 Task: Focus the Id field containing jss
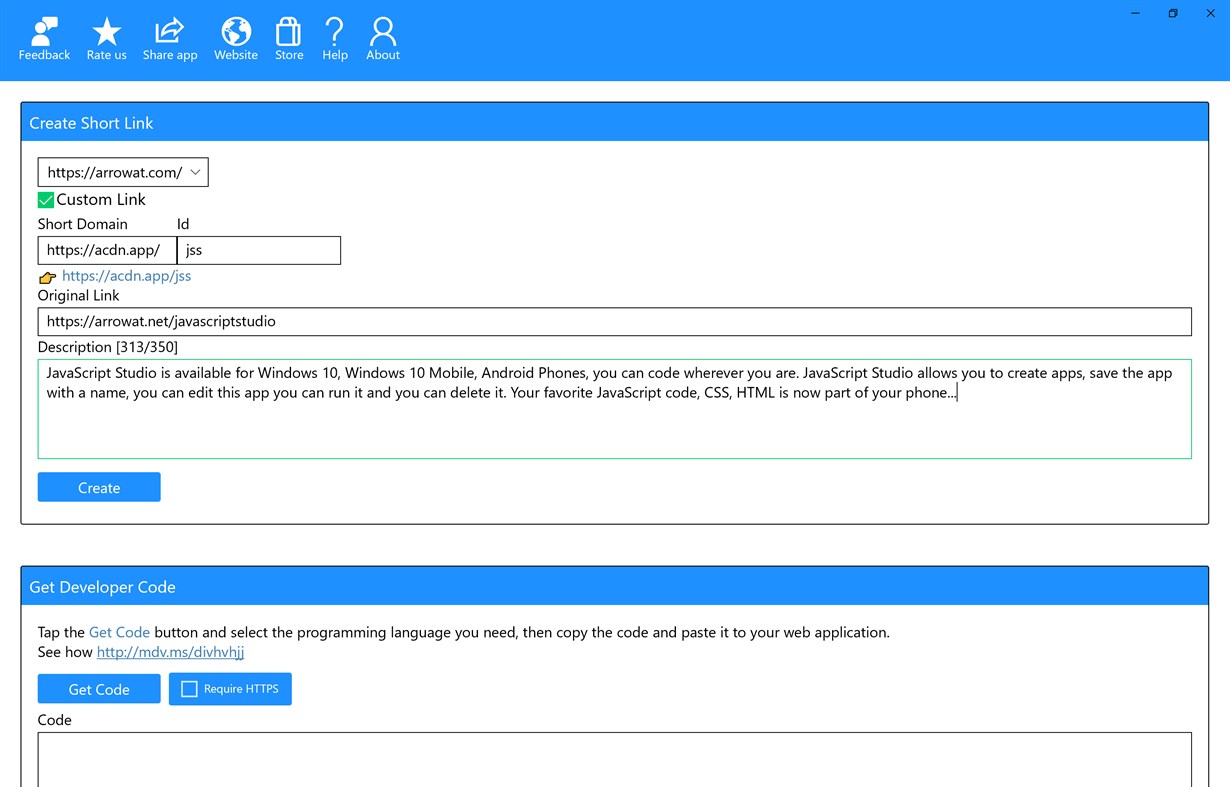pyautogui.click(x=259, y=250)
